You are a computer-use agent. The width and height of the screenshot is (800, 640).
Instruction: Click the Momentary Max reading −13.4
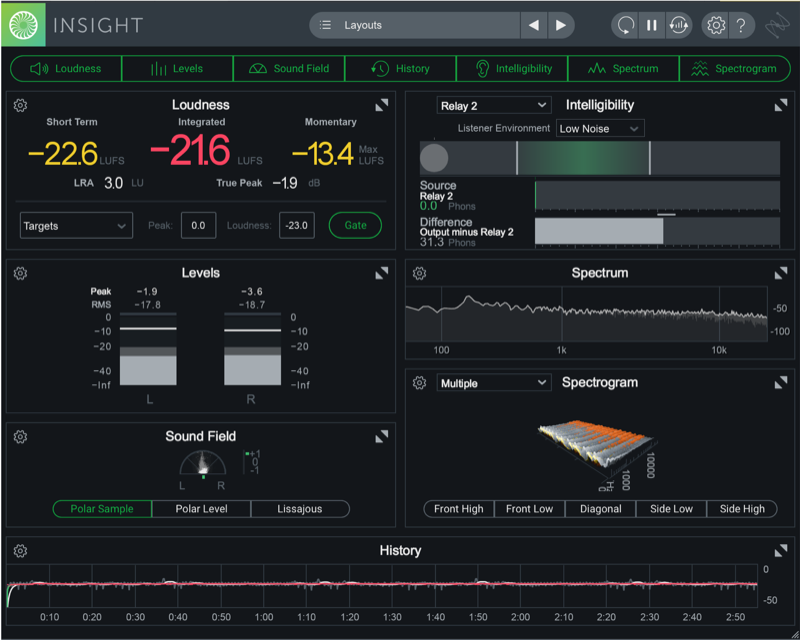click(x=322, y=154)
